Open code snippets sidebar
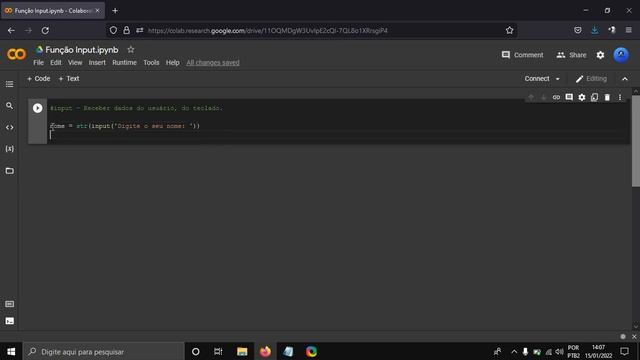This screenshot has height=360, width=640. (x=9, y=127)
